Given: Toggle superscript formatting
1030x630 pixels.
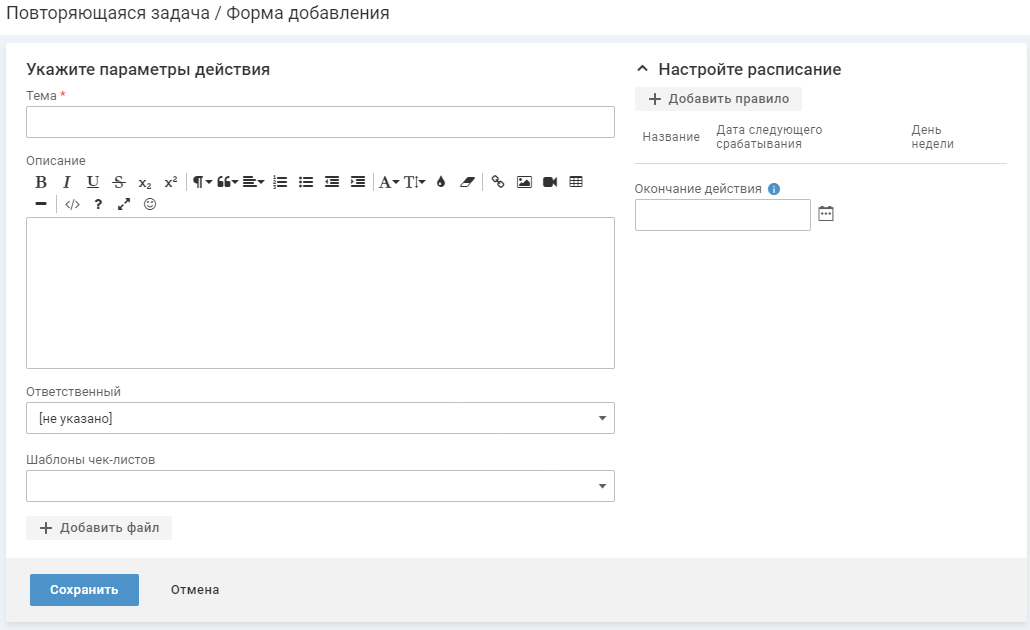Looking at the screenshot, I should coord(171,182).
